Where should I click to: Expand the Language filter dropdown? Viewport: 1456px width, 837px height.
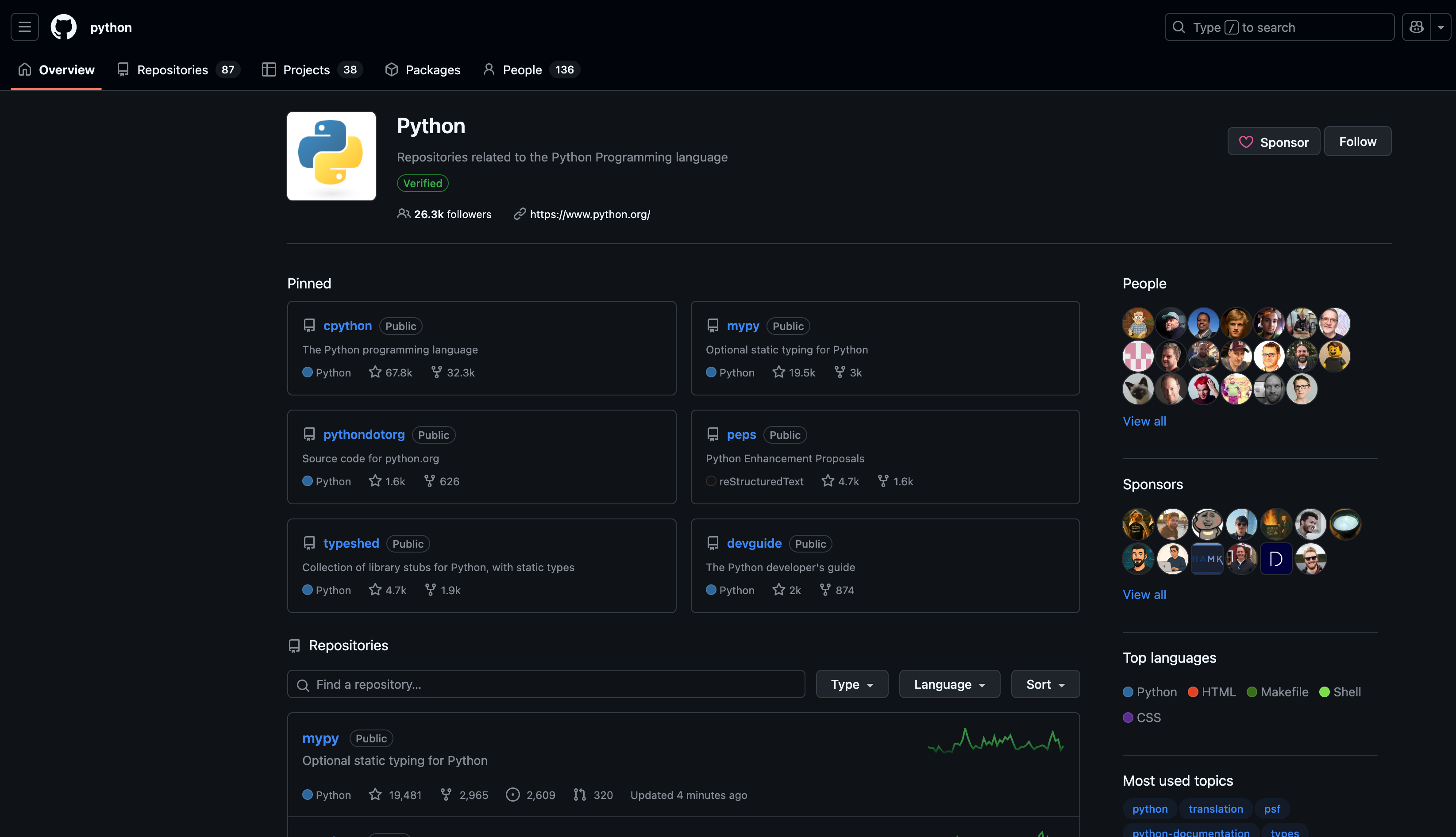pos(950,684)
